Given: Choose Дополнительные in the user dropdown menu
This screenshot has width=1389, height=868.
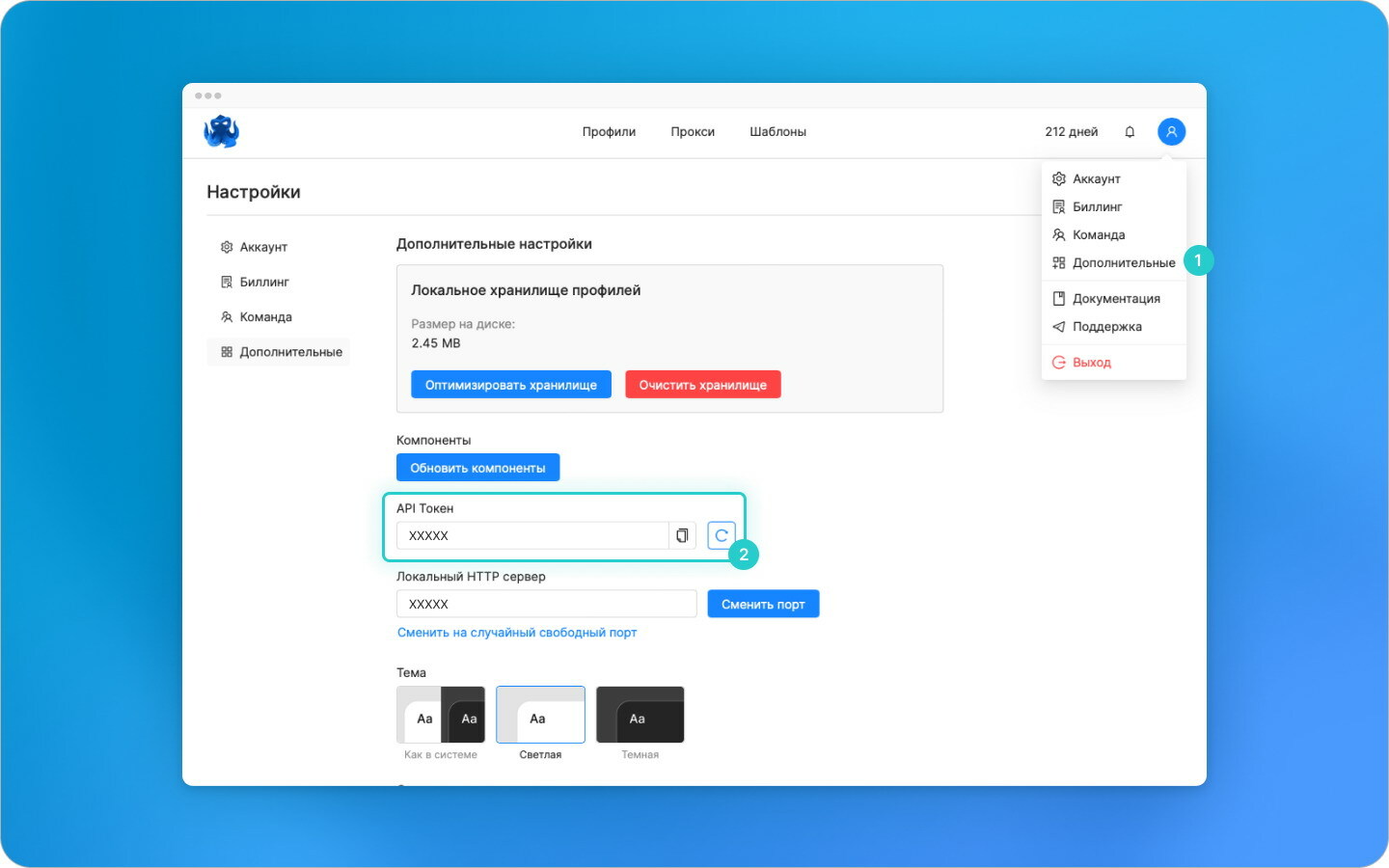Looking at the screenshot, I should [1114, 262].
